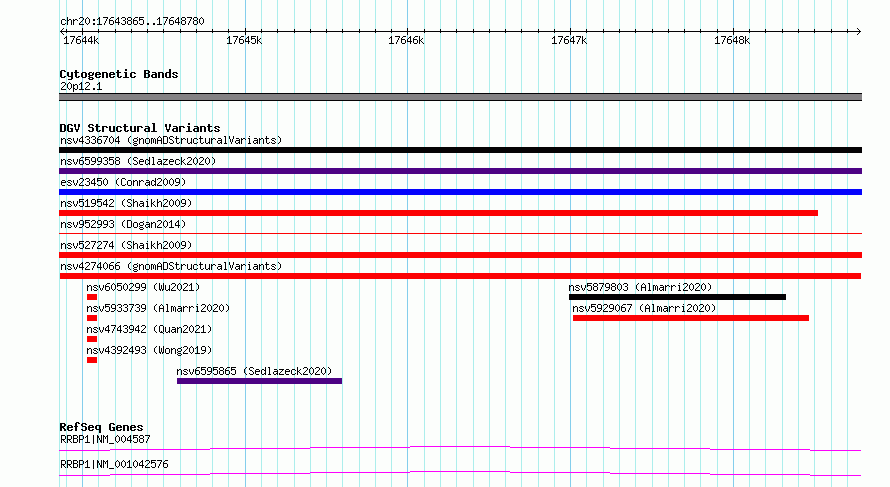Viewport: 890px width, 487px height.
Task: Open the RefSeq Genes track heading
Action: pyautogui.click(x=101, y=427)
